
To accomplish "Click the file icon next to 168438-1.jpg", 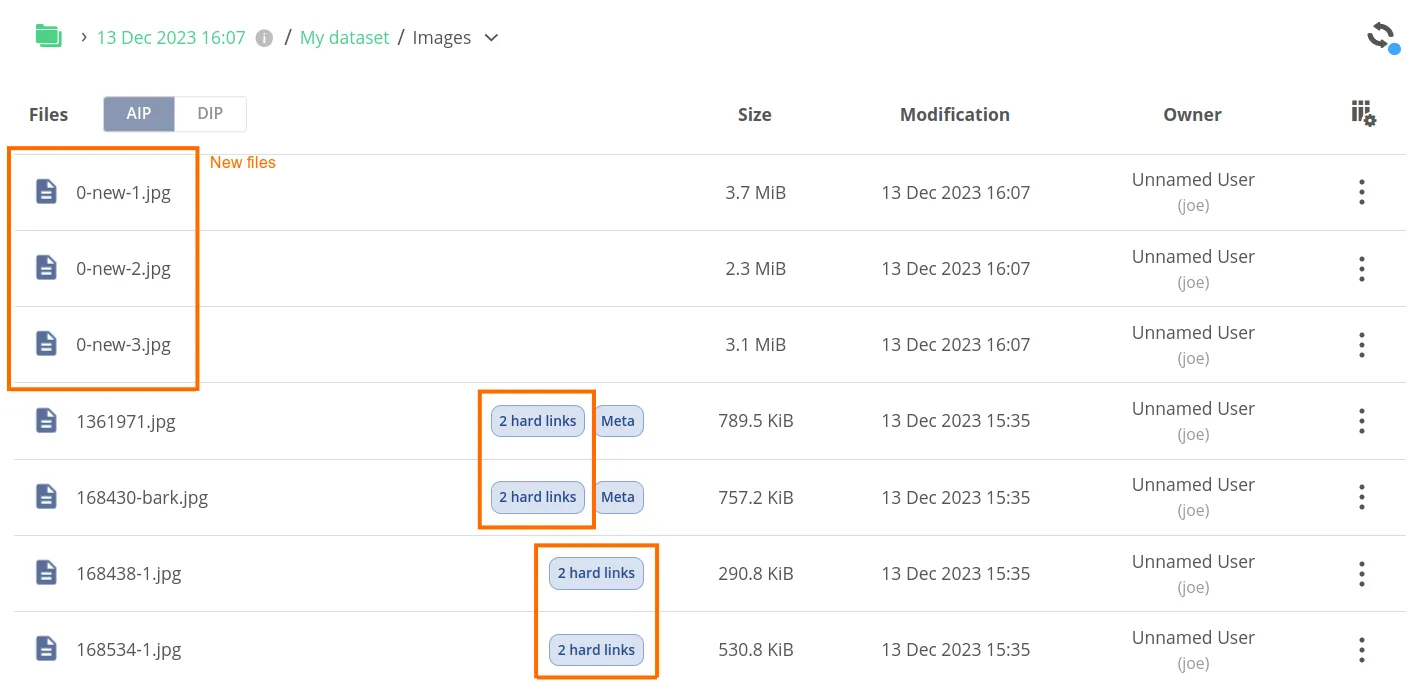I will [x=46, y=573].
